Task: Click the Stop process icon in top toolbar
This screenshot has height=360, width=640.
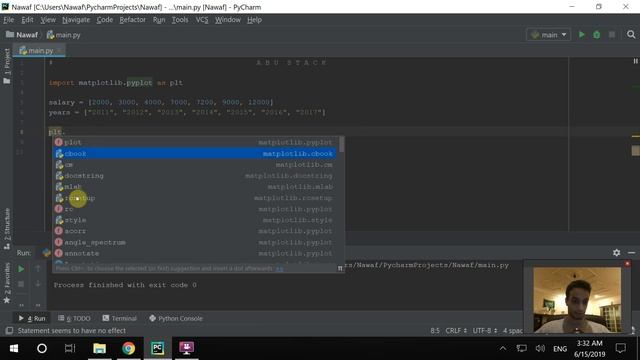Action: (x=612, y=35)
